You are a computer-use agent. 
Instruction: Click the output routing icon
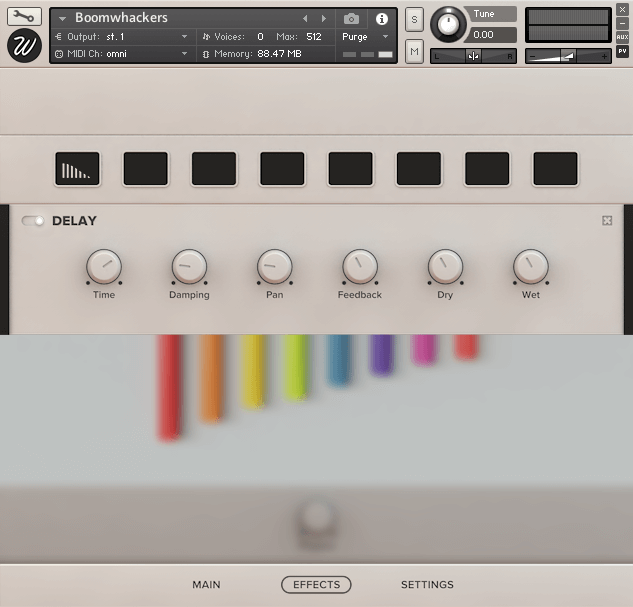[x=59, y=37]
